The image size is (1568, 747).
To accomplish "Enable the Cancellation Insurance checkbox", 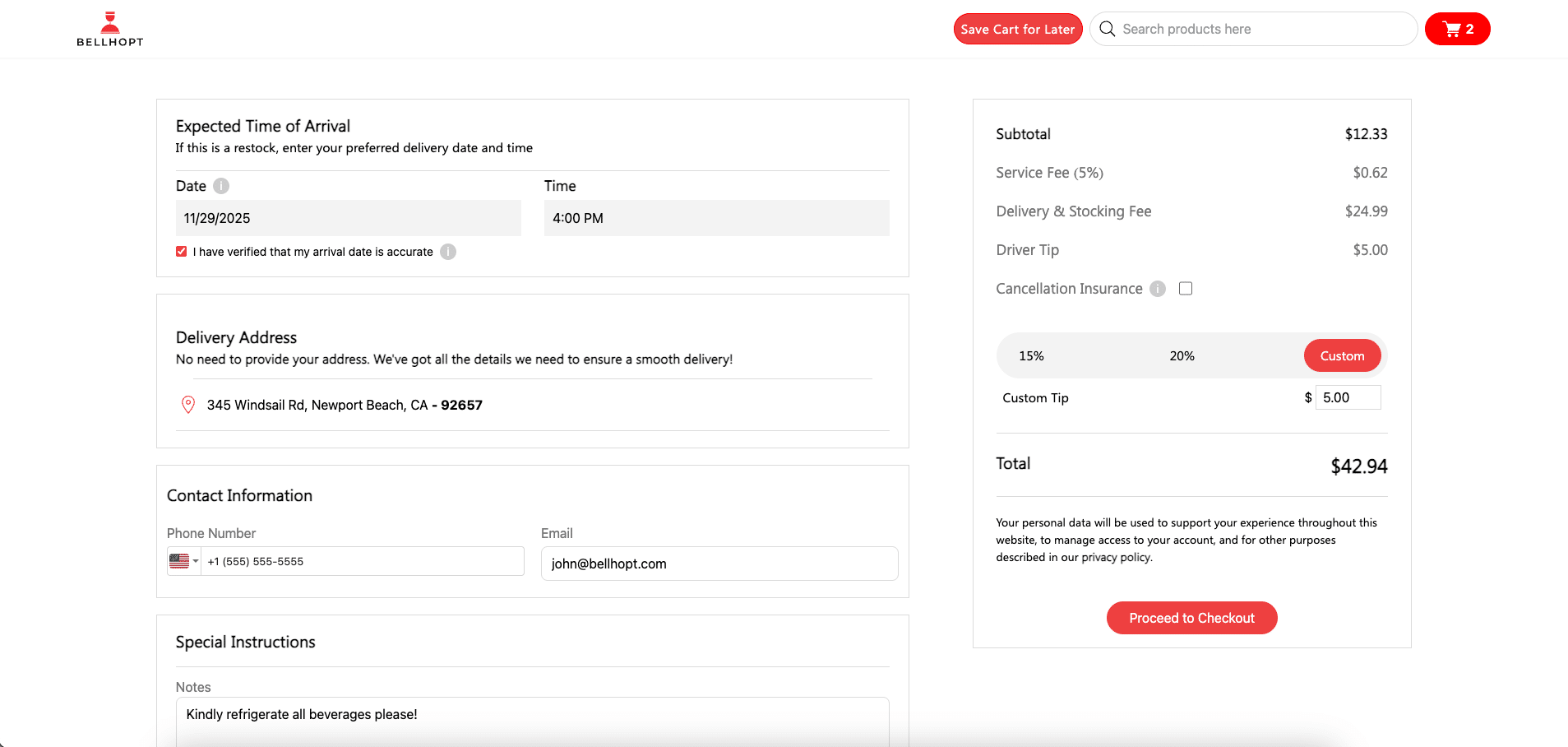I will click(x=1186, y=289).
